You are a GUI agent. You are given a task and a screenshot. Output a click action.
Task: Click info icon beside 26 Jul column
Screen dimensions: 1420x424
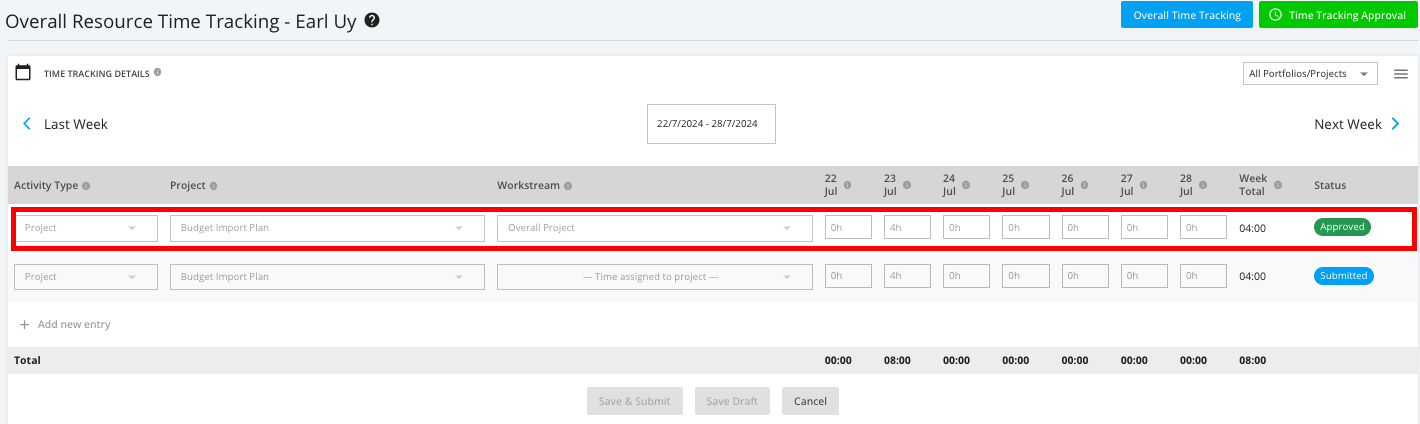point(1085,185)
